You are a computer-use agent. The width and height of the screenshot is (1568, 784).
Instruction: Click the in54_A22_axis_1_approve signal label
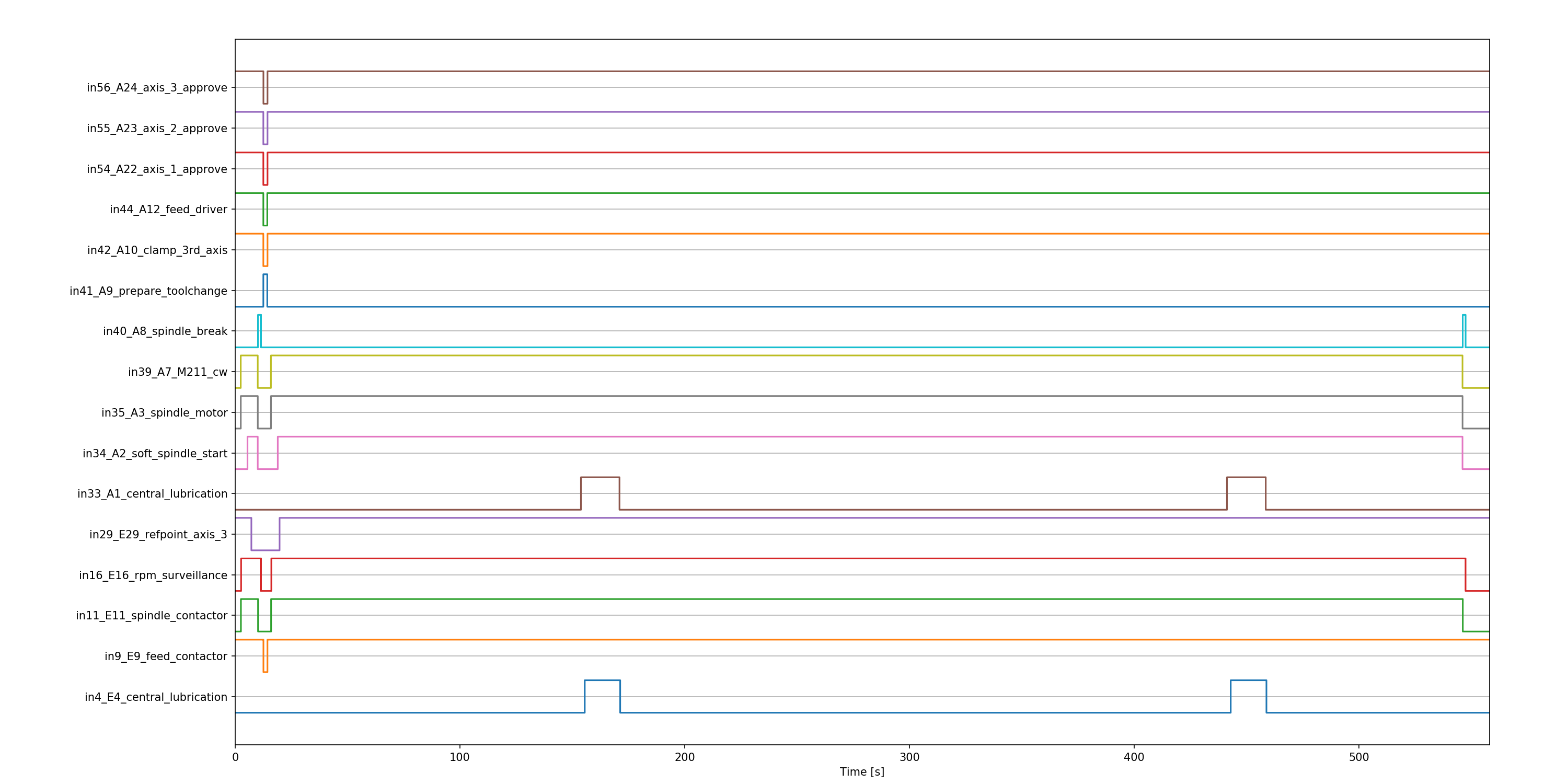pyautogui.click(x=157, y=169)
